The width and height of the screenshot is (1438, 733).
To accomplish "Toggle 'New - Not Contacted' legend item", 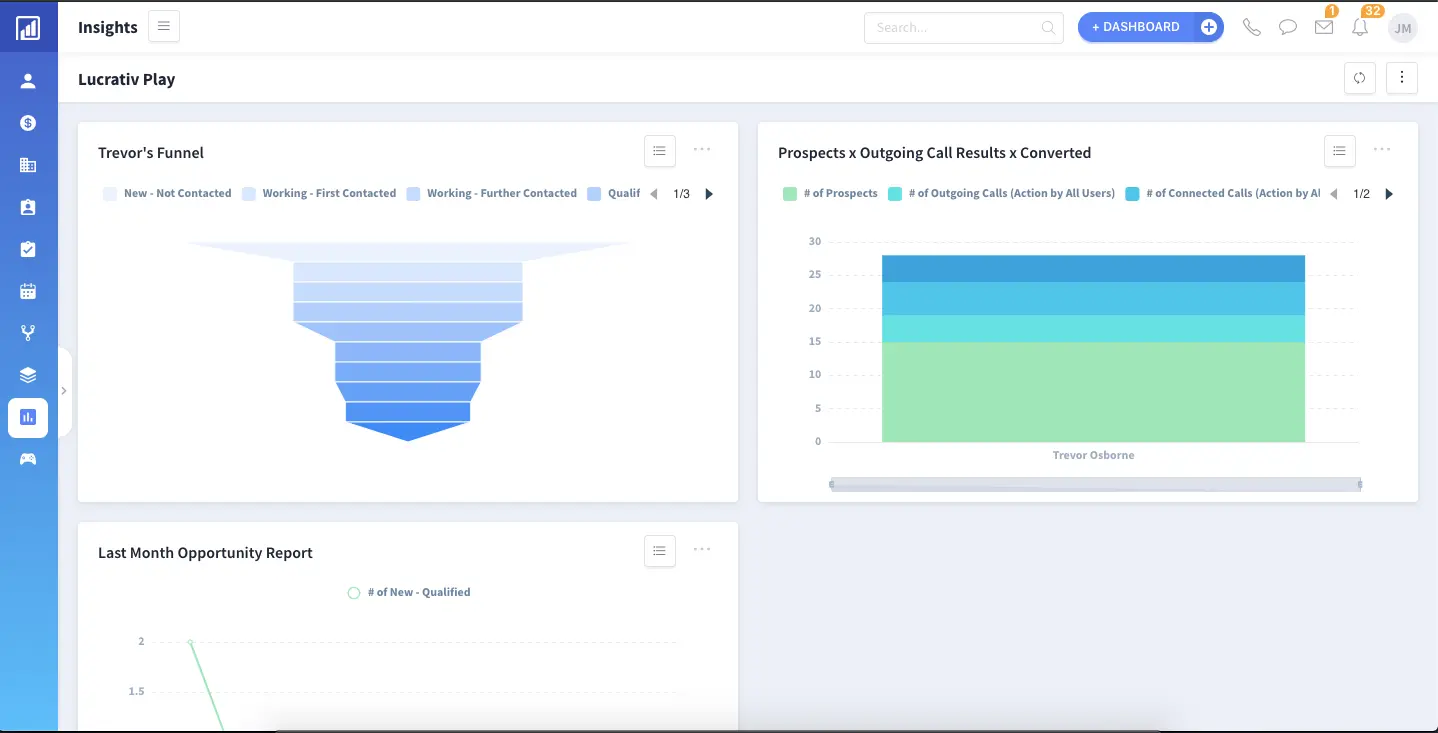I will tap(168, 194).
